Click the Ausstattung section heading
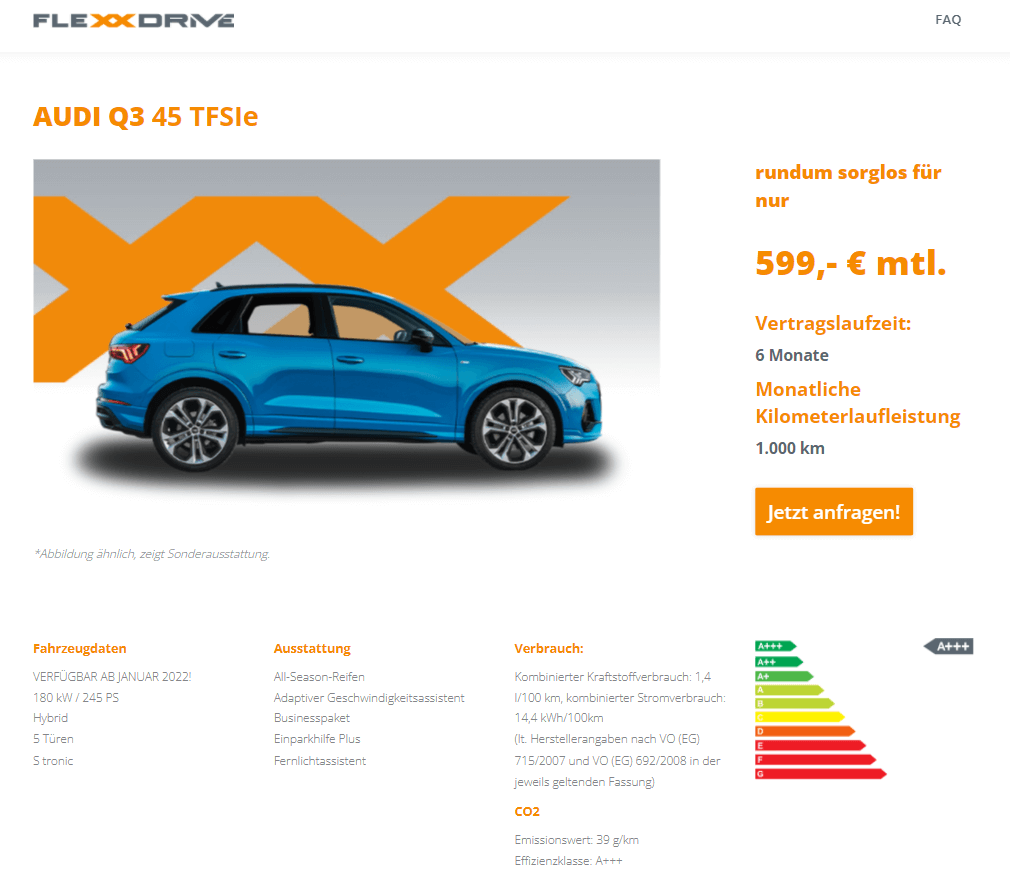This screenshot has width=1010, height=881. coord(312,649)
